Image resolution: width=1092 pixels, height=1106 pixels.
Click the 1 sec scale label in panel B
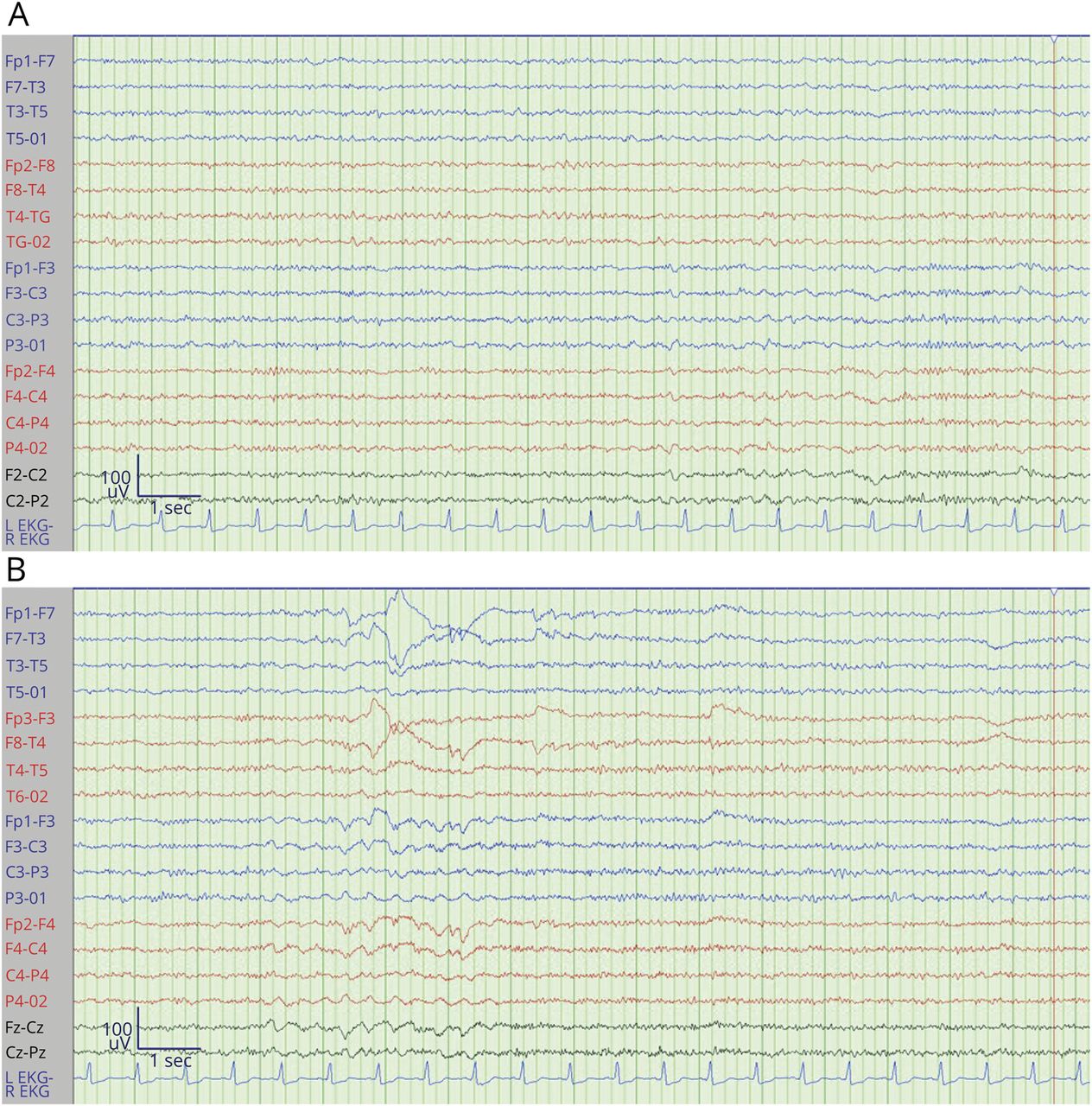[170, 1060]
